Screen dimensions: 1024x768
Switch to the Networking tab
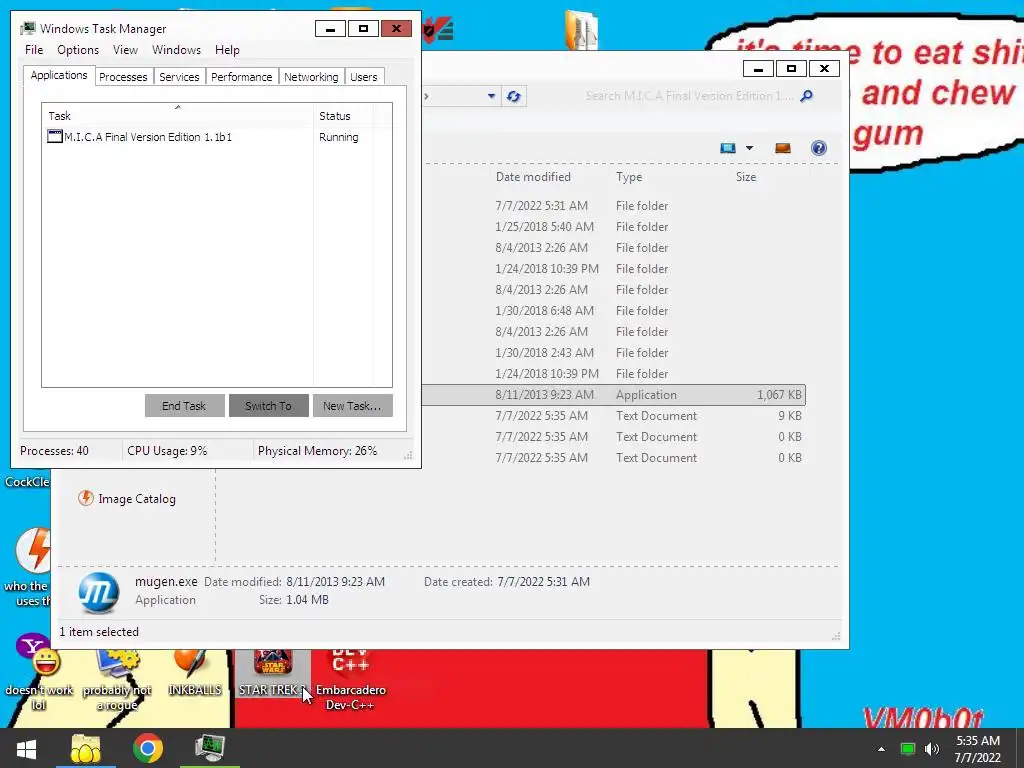(x=311, y=77)
